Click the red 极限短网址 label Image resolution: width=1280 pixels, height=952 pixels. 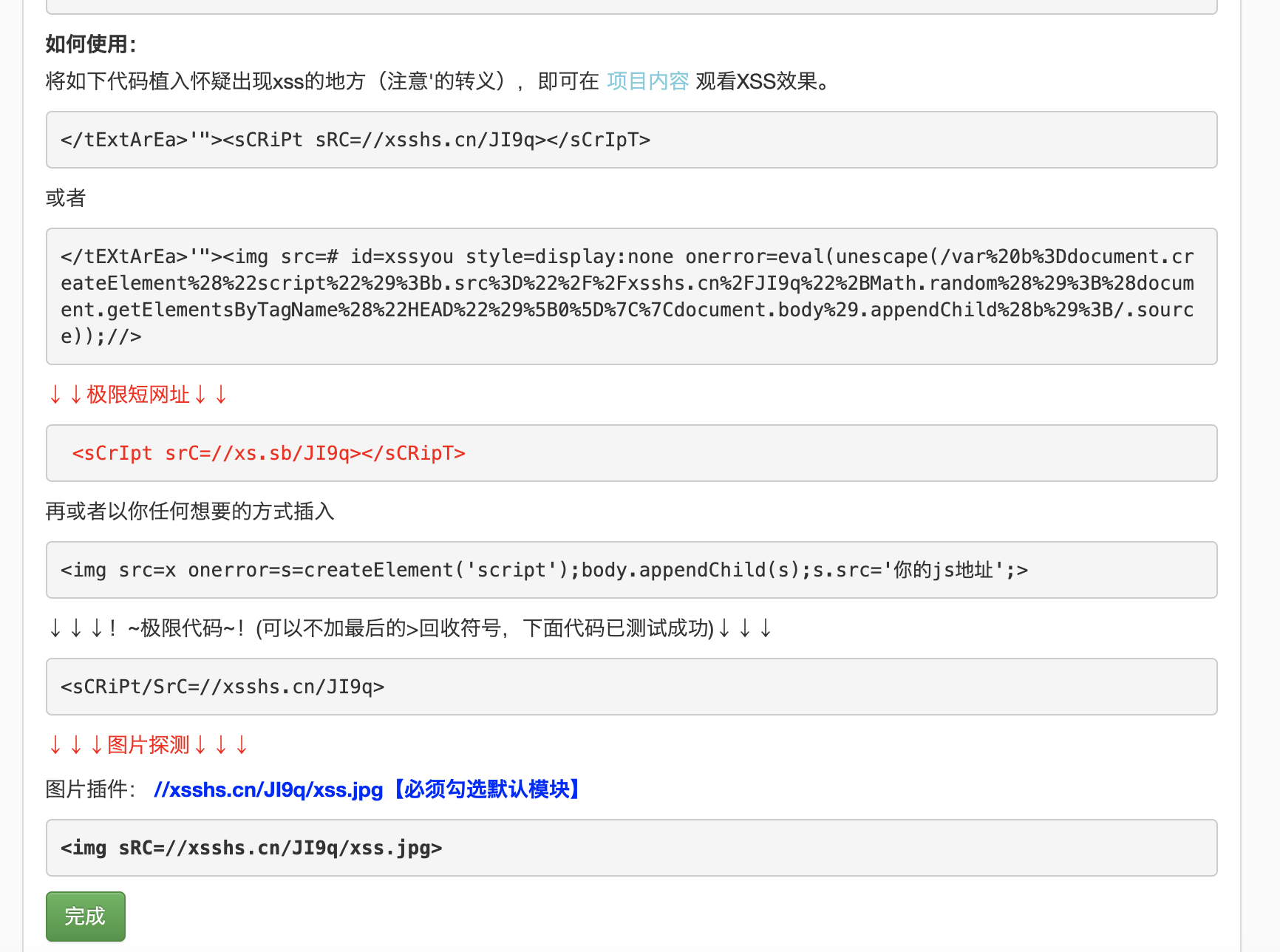tap(138, 395)
